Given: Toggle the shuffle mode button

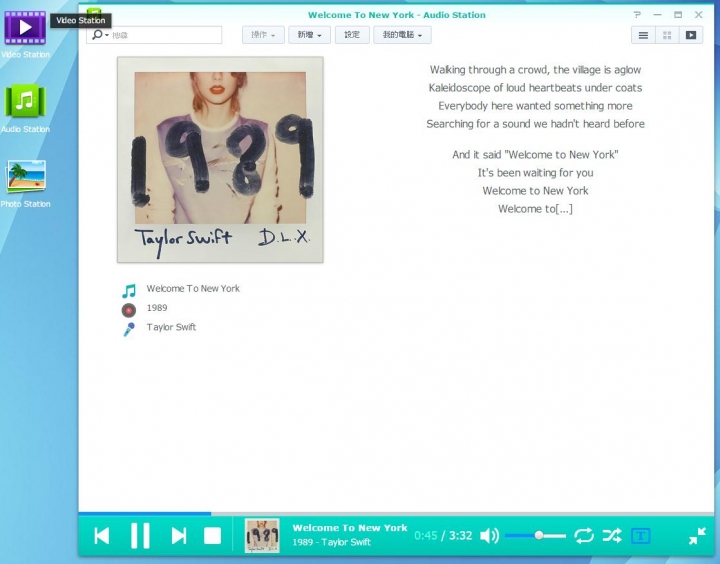Looking at the screenshot, I should click(x=612, y=536).
